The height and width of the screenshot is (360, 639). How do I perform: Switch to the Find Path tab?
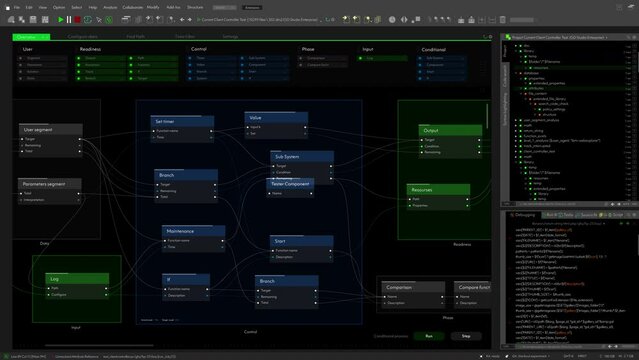pyautogui.click(x=136, y=37)
